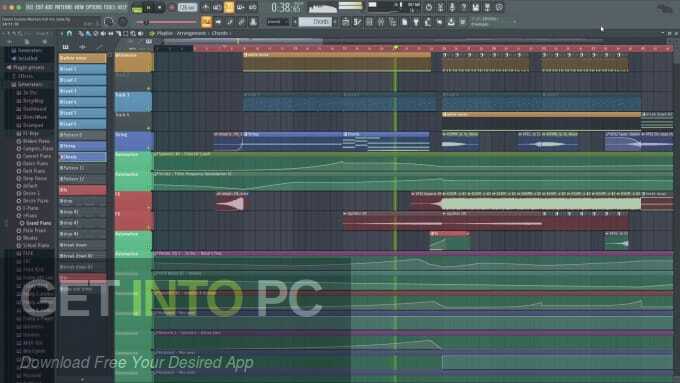Select the Playlist draw pencil tool
Screen dimensions: 680x383
pos(81,33)
